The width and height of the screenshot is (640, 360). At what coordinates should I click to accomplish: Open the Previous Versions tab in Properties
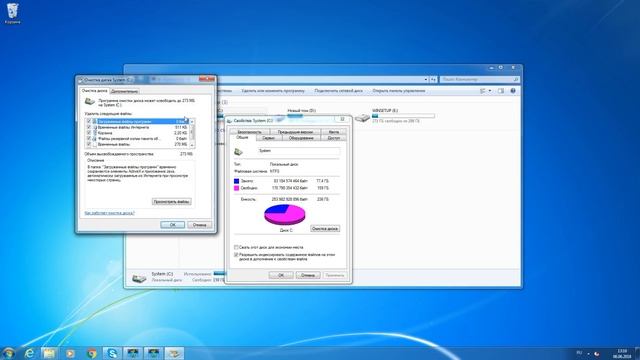(295, 132)
